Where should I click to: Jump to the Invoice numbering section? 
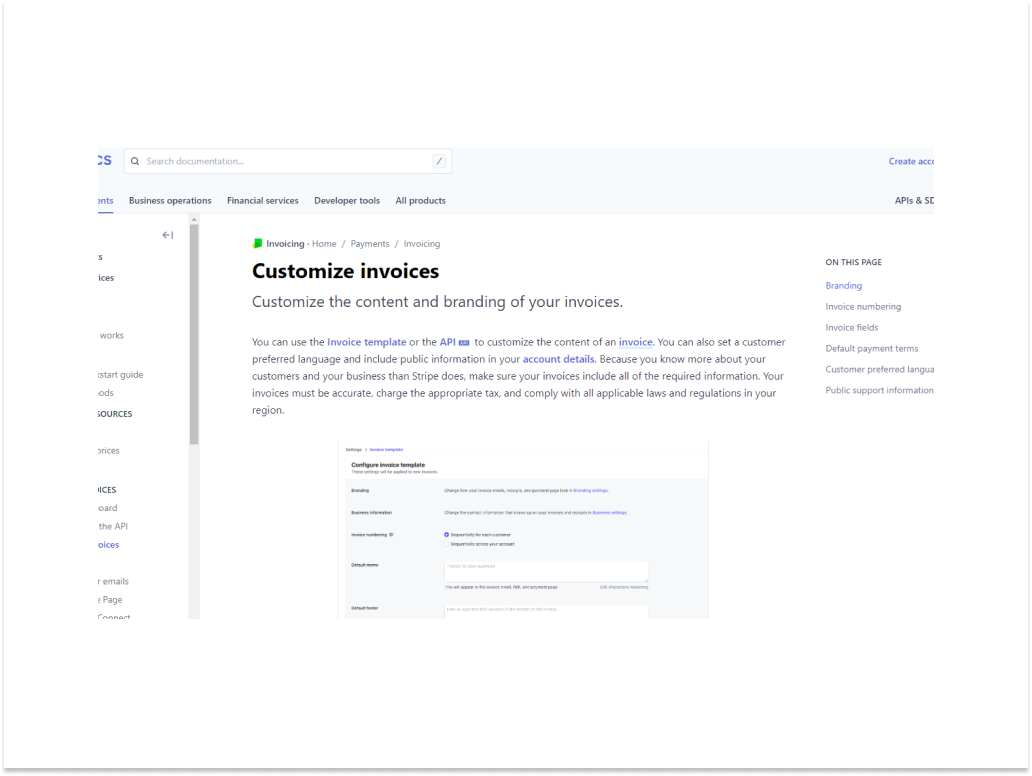(863, 307)
